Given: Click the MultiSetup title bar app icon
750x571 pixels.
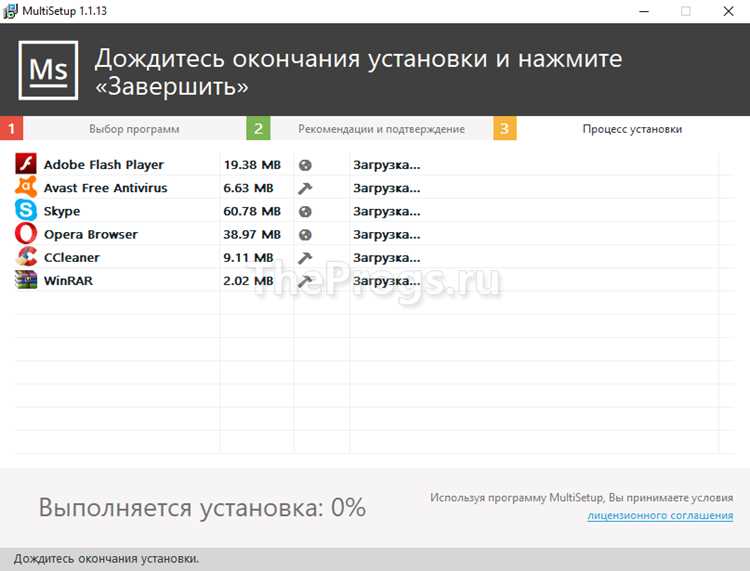Looking at the screenshot, I should point(10,11).
